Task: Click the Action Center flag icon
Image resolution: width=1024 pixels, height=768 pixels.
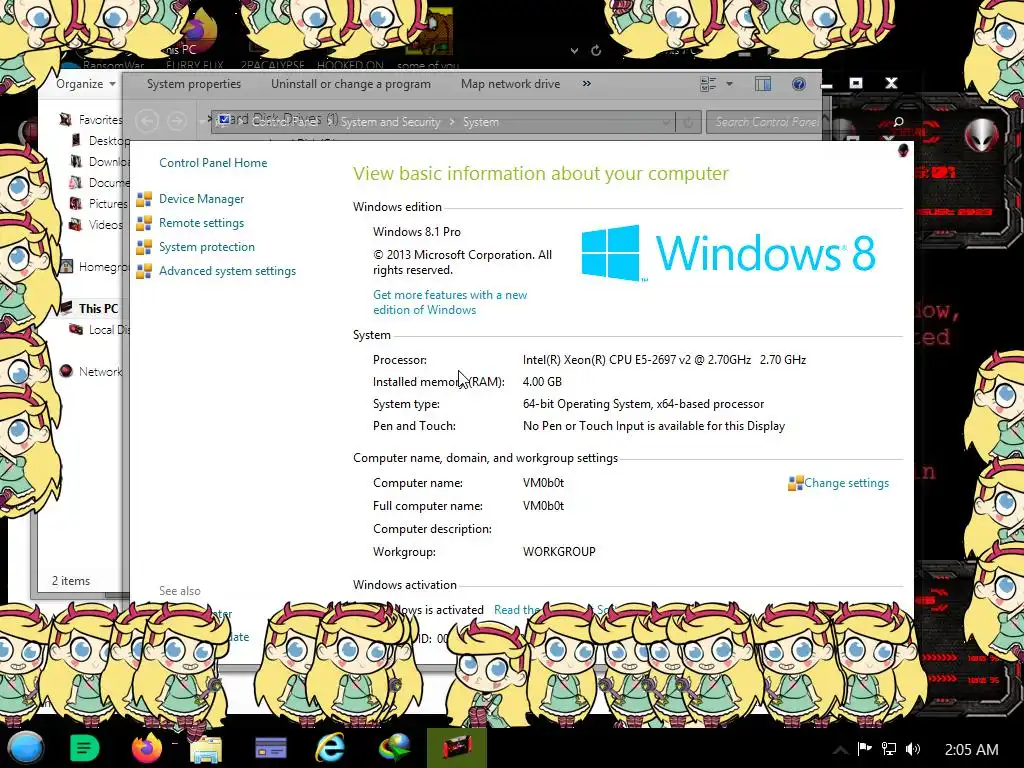Action: coord(865,749)
